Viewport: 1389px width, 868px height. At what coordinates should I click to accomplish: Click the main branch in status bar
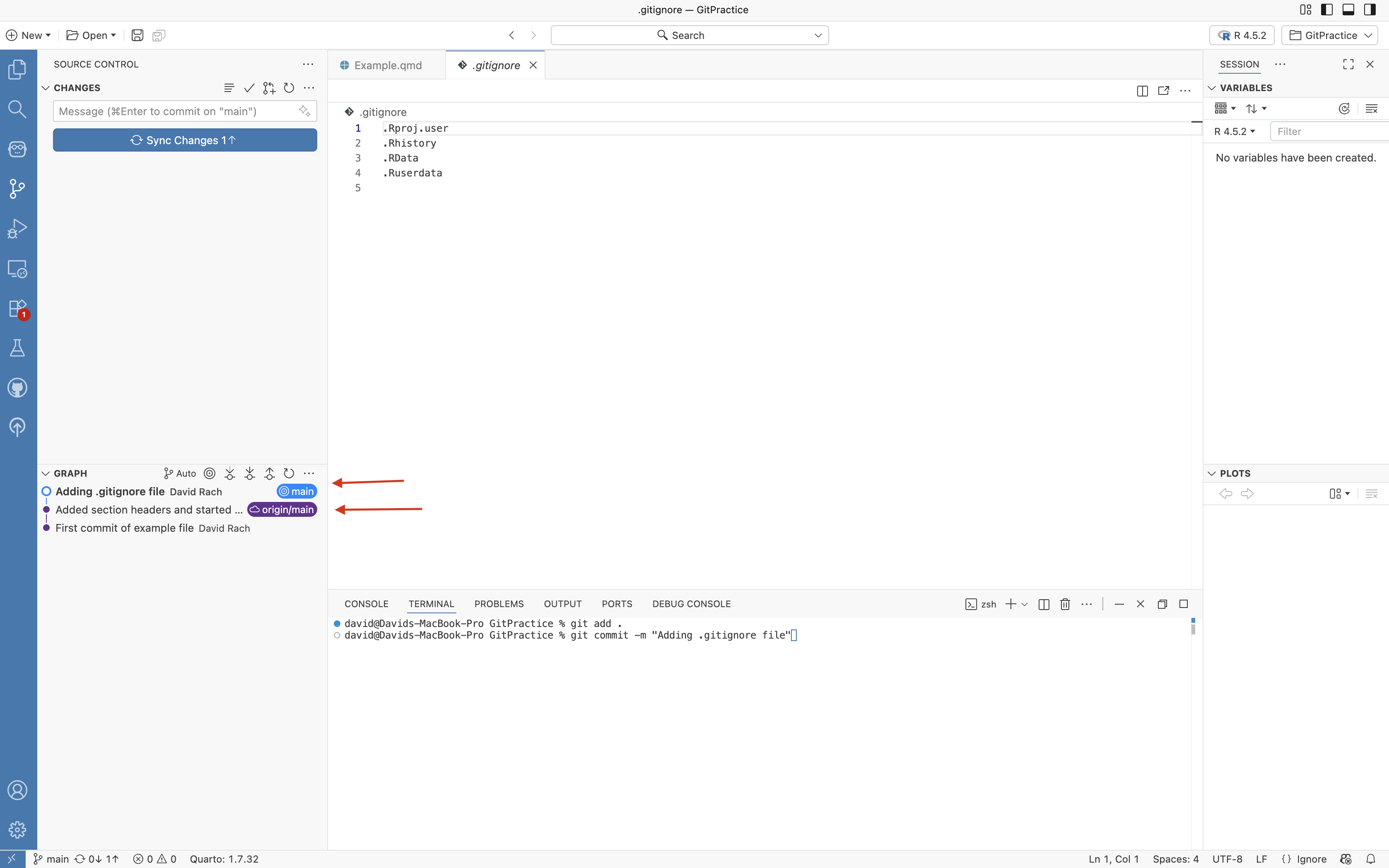point(52,859)
